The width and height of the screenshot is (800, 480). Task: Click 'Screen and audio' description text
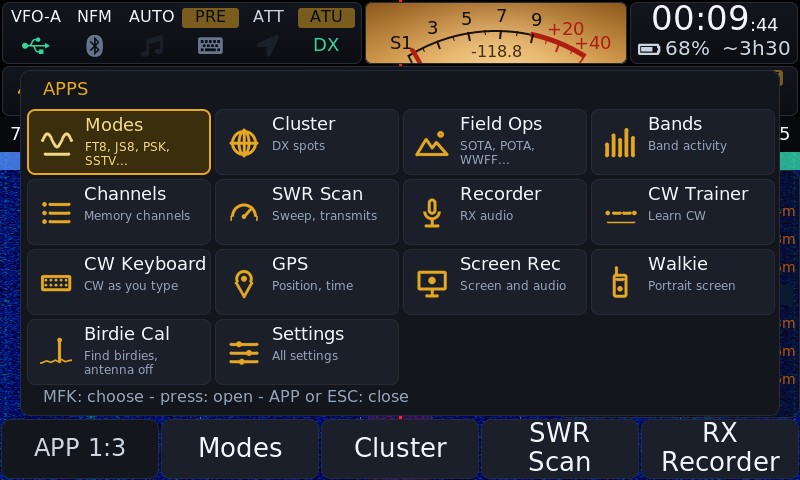(513, 286)
